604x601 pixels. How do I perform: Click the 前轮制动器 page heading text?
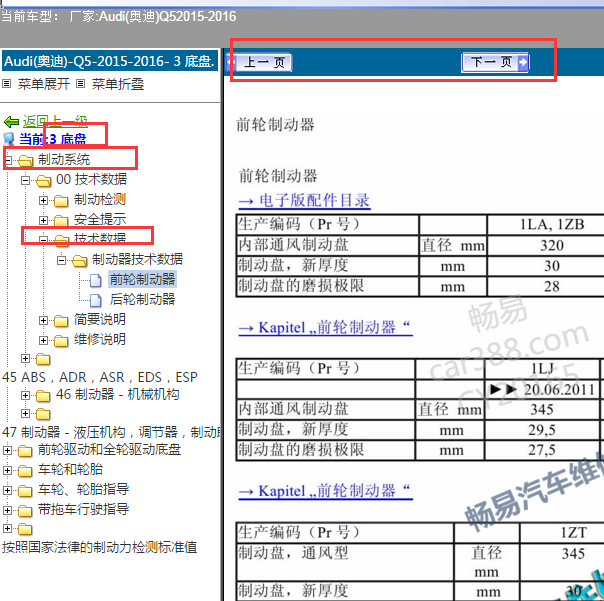[275, 124]
